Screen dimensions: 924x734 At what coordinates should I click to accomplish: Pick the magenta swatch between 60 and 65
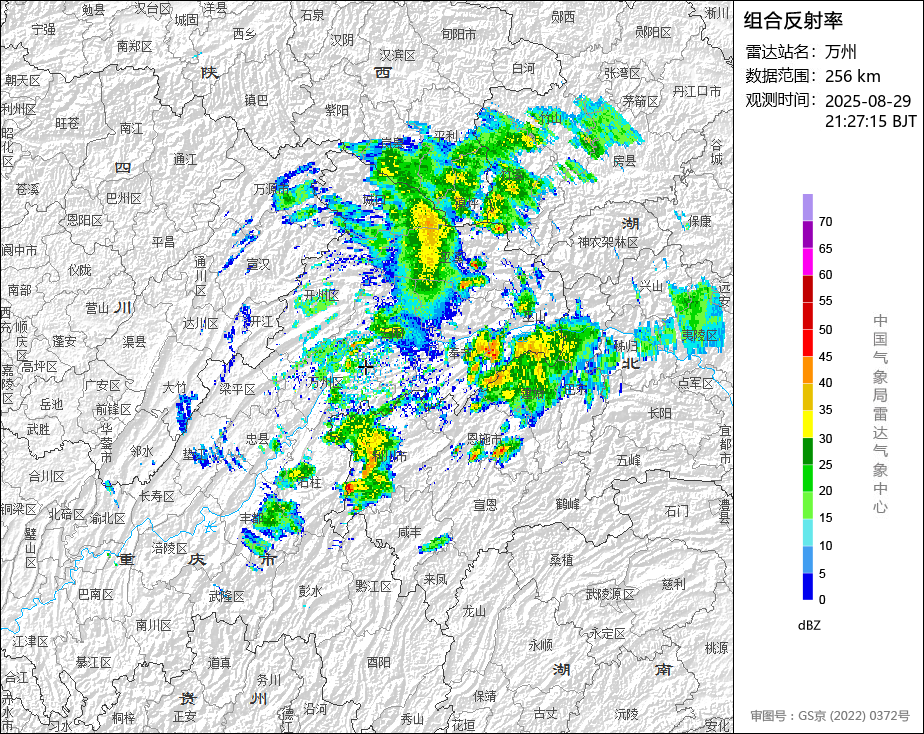(x=807, y=262)
